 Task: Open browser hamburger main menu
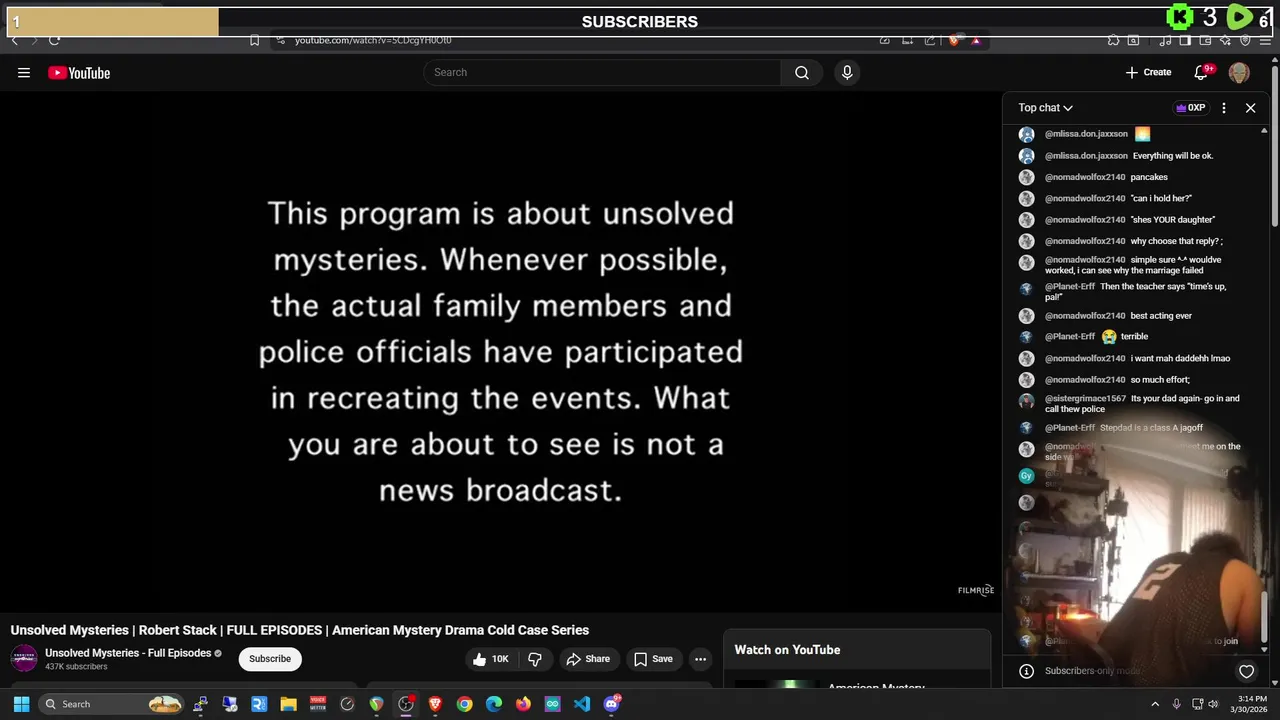1265,41
